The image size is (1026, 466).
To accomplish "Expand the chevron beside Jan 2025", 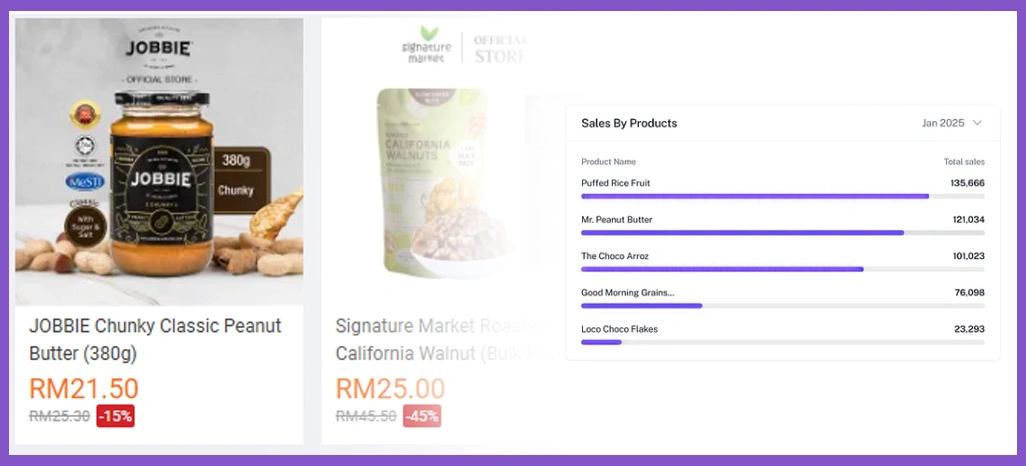I will pos(977,123).
